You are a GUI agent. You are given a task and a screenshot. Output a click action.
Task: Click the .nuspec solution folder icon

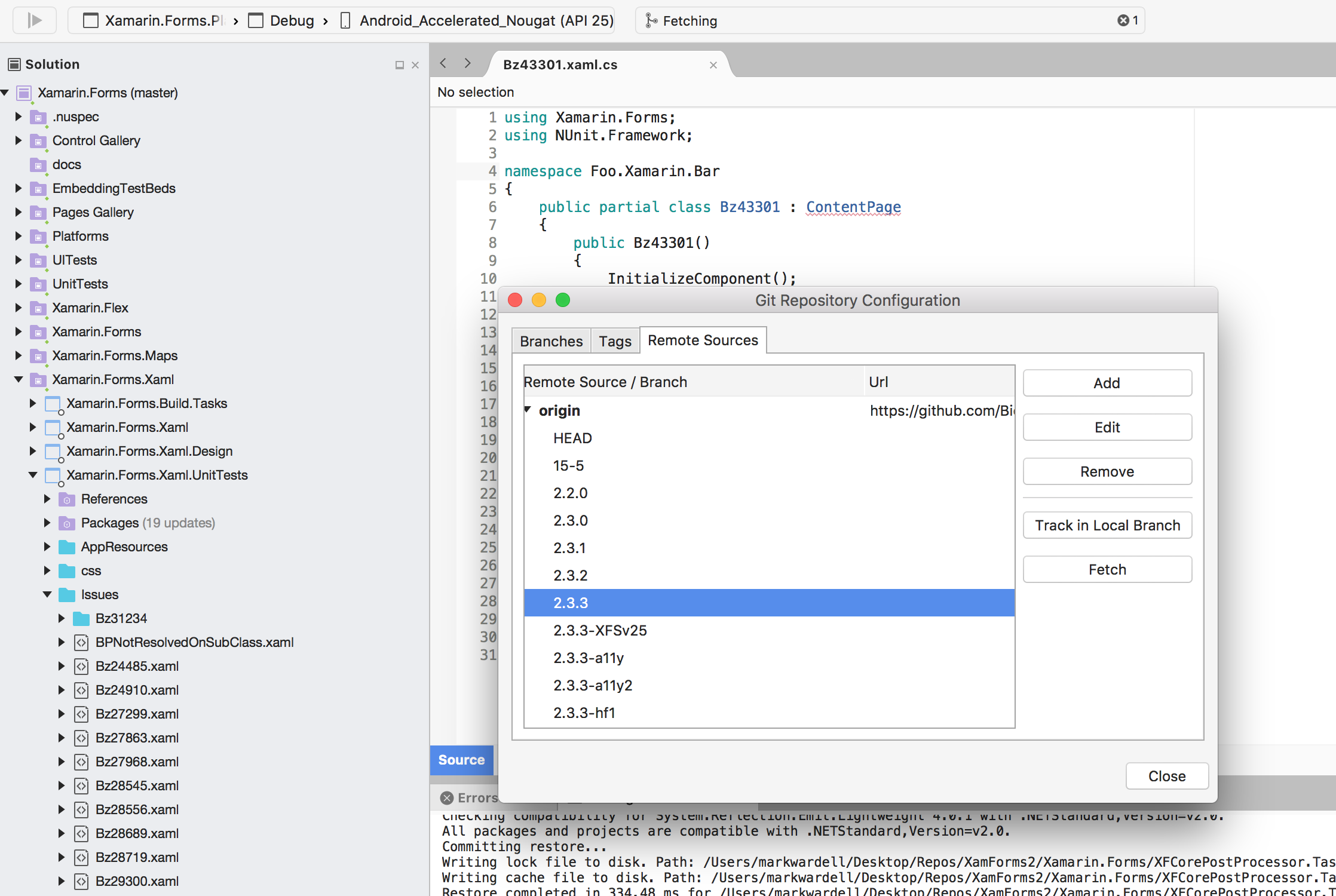tap(38, 117)
